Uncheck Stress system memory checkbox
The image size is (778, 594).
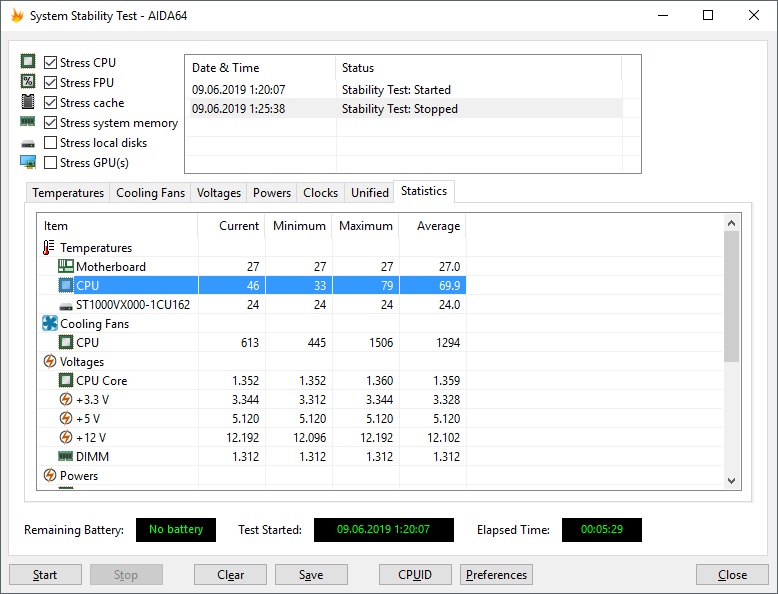point(50,123)
